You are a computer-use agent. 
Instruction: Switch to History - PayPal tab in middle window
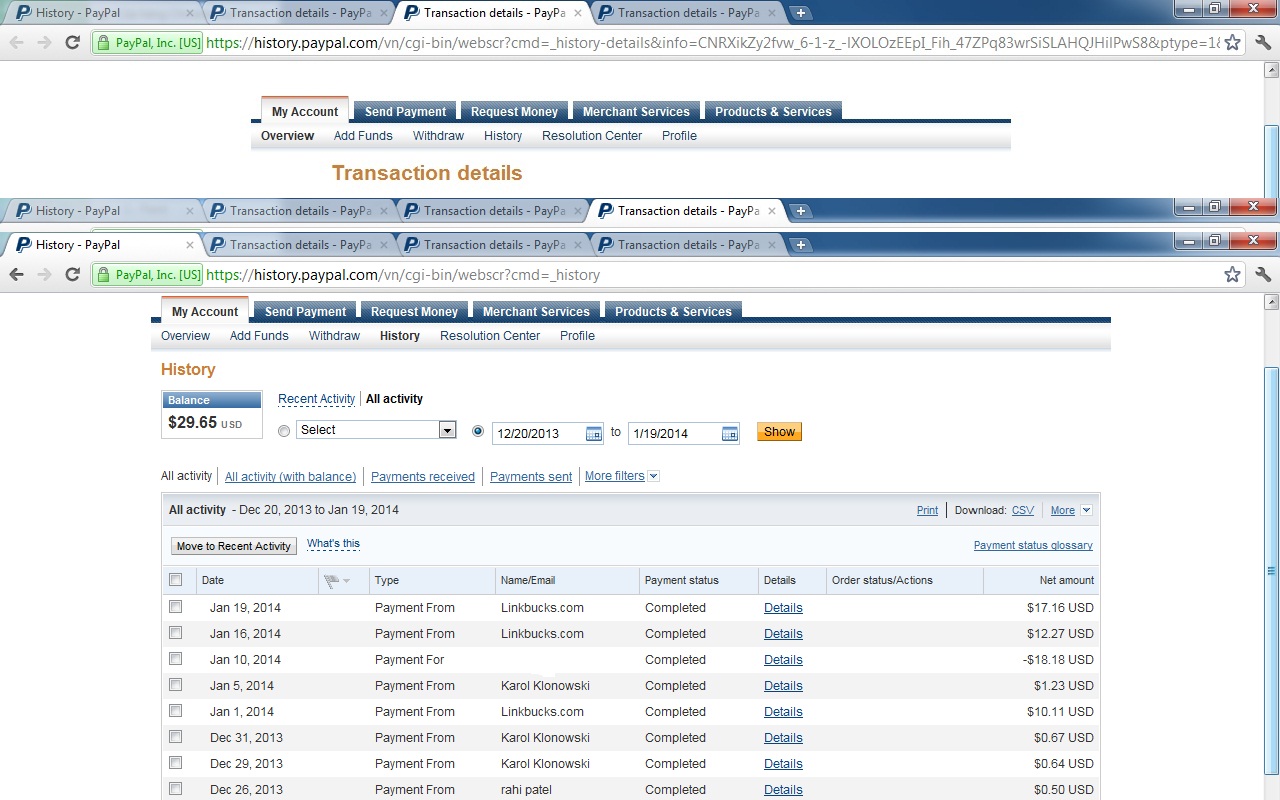tap(100, 211)
